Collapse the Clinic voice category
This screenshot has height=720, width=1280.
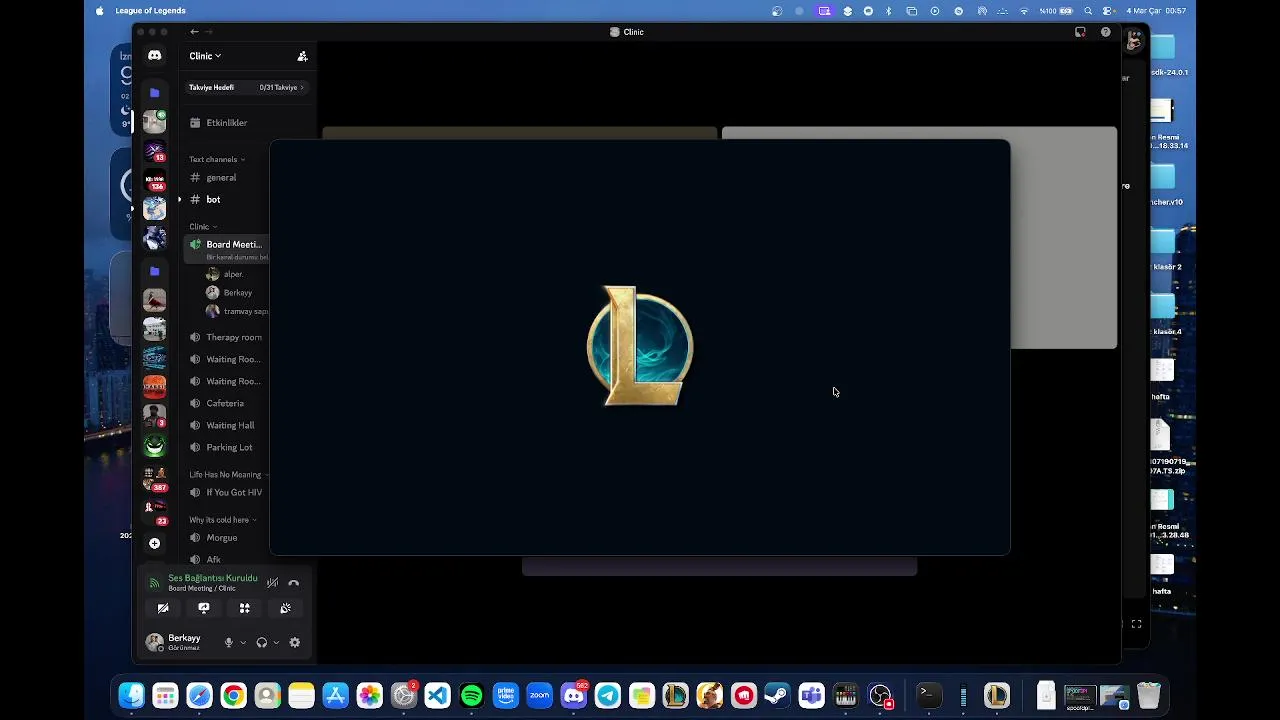[203, 227]
